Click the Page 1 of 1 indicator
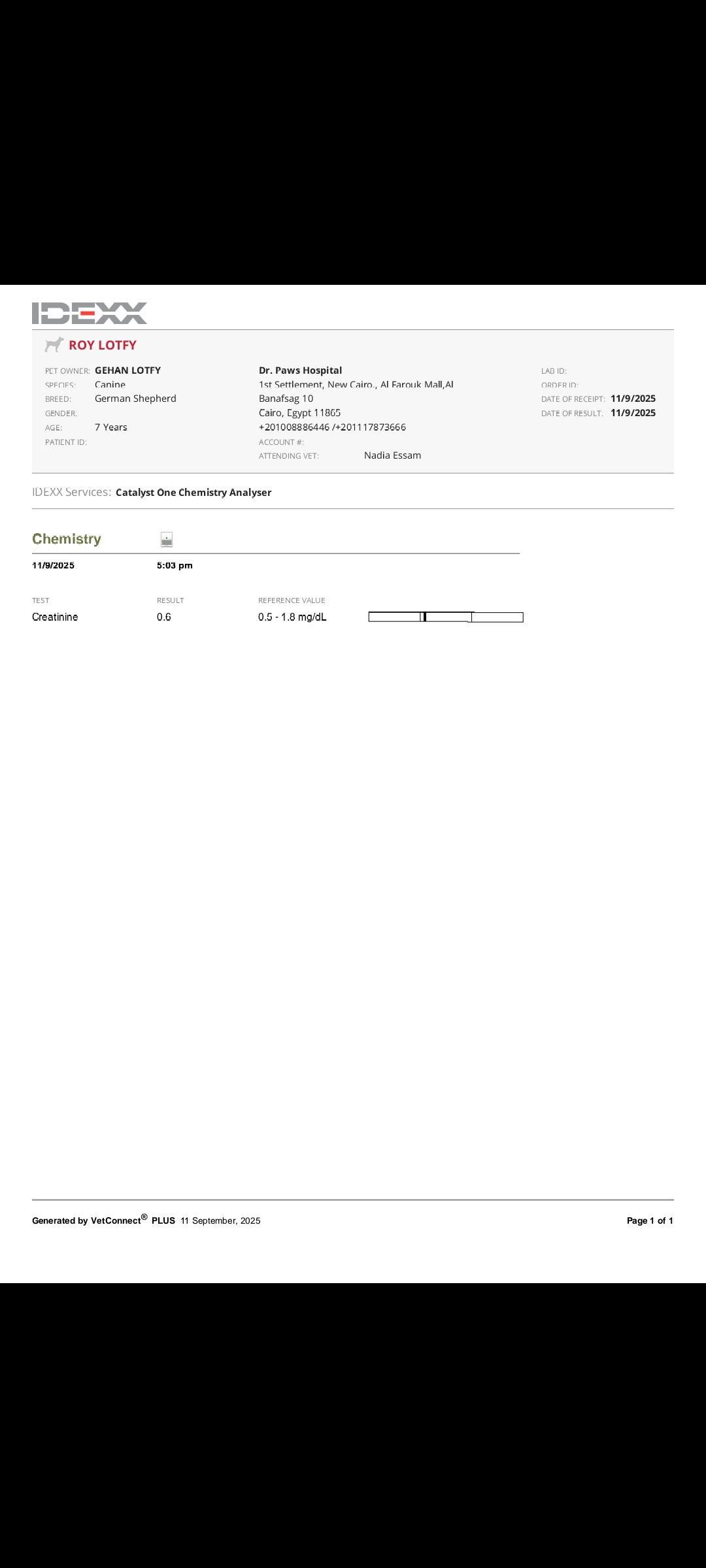This screenshot has height=1568, width=706. tap(649, 1220)
